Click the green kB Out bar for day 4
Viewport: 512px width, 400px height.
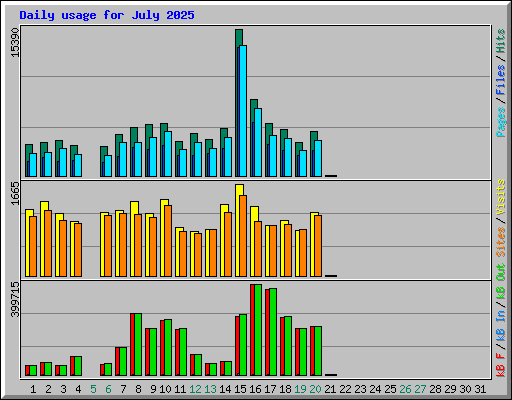[78, 366]
